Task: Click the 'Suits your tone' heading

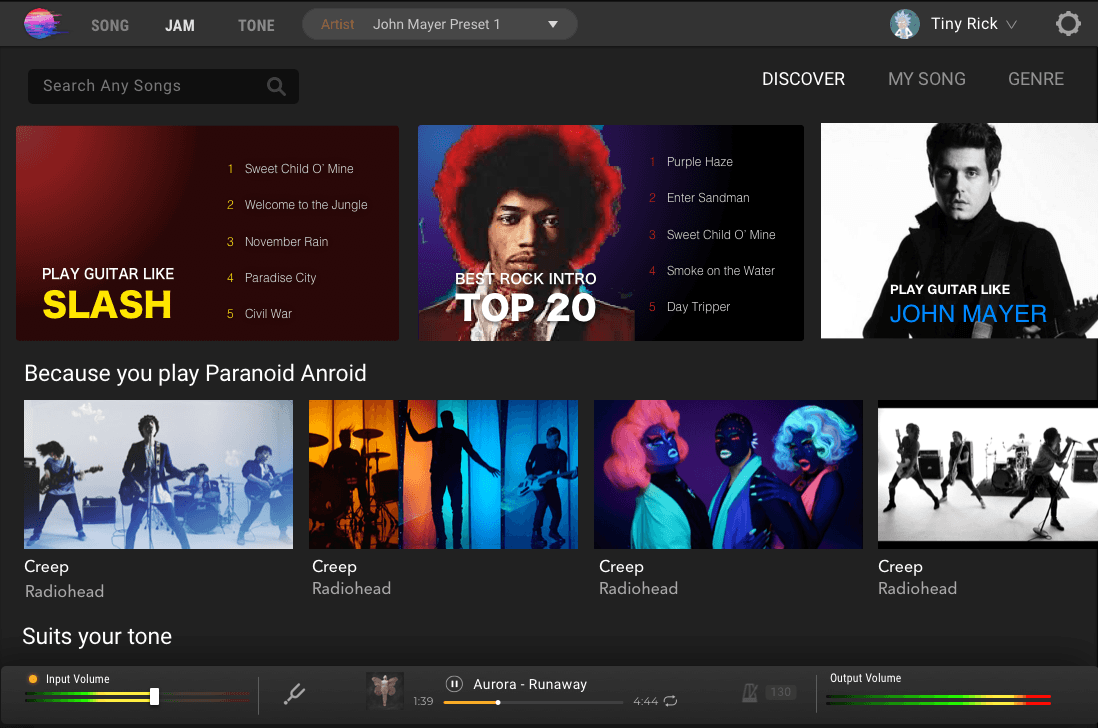Action: tap(97, 636)
